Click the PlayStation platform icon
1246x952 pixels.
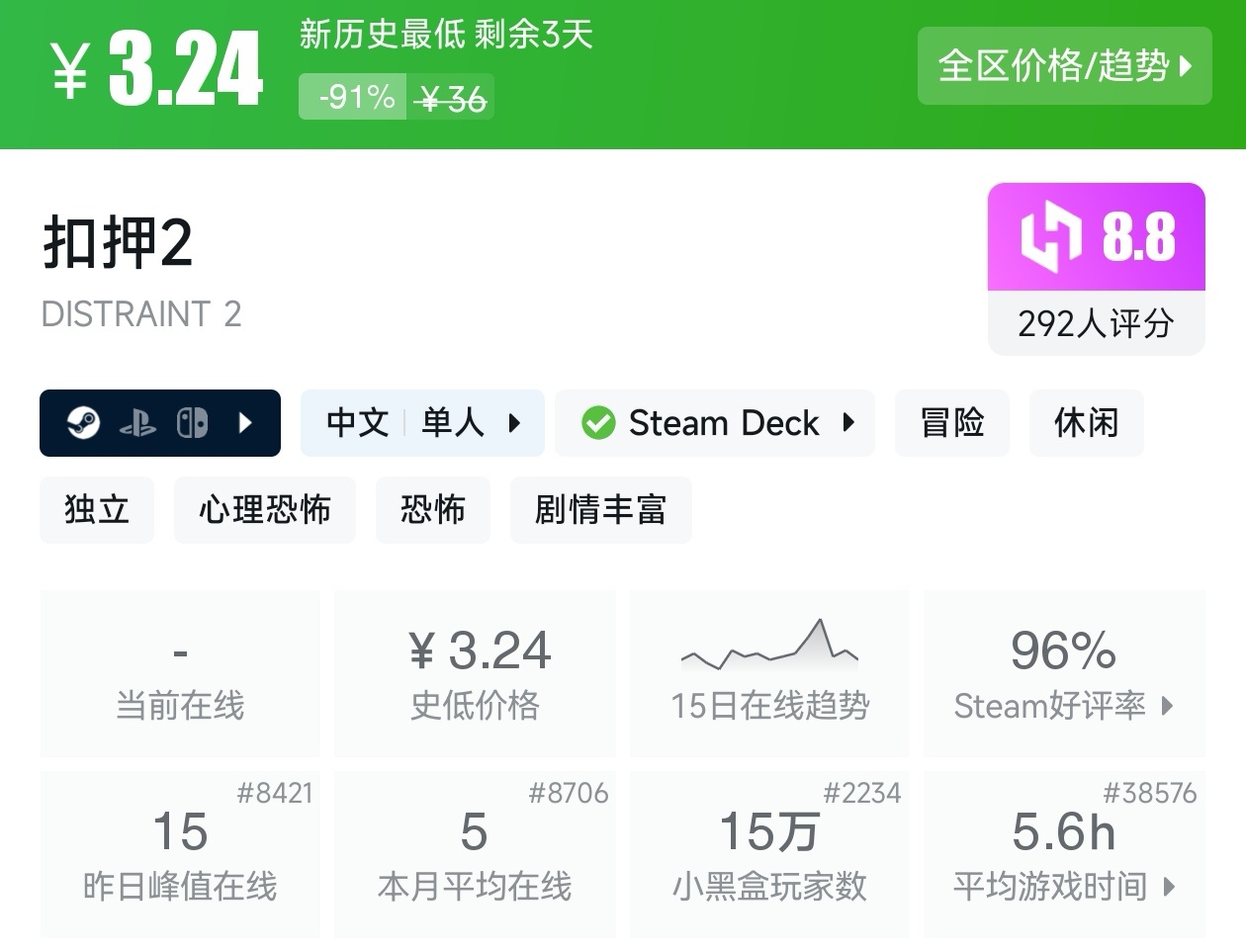(137, 423)
